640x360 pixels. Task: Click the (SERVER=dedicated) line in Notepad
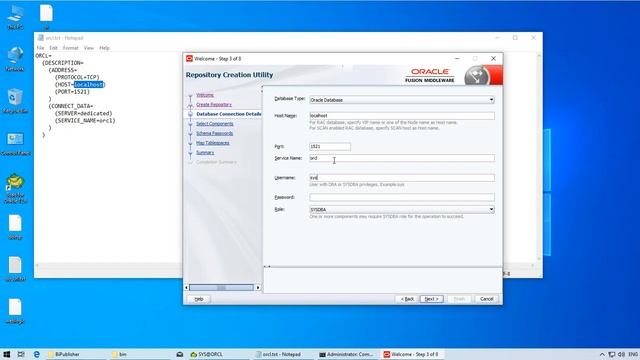(83, 113)
